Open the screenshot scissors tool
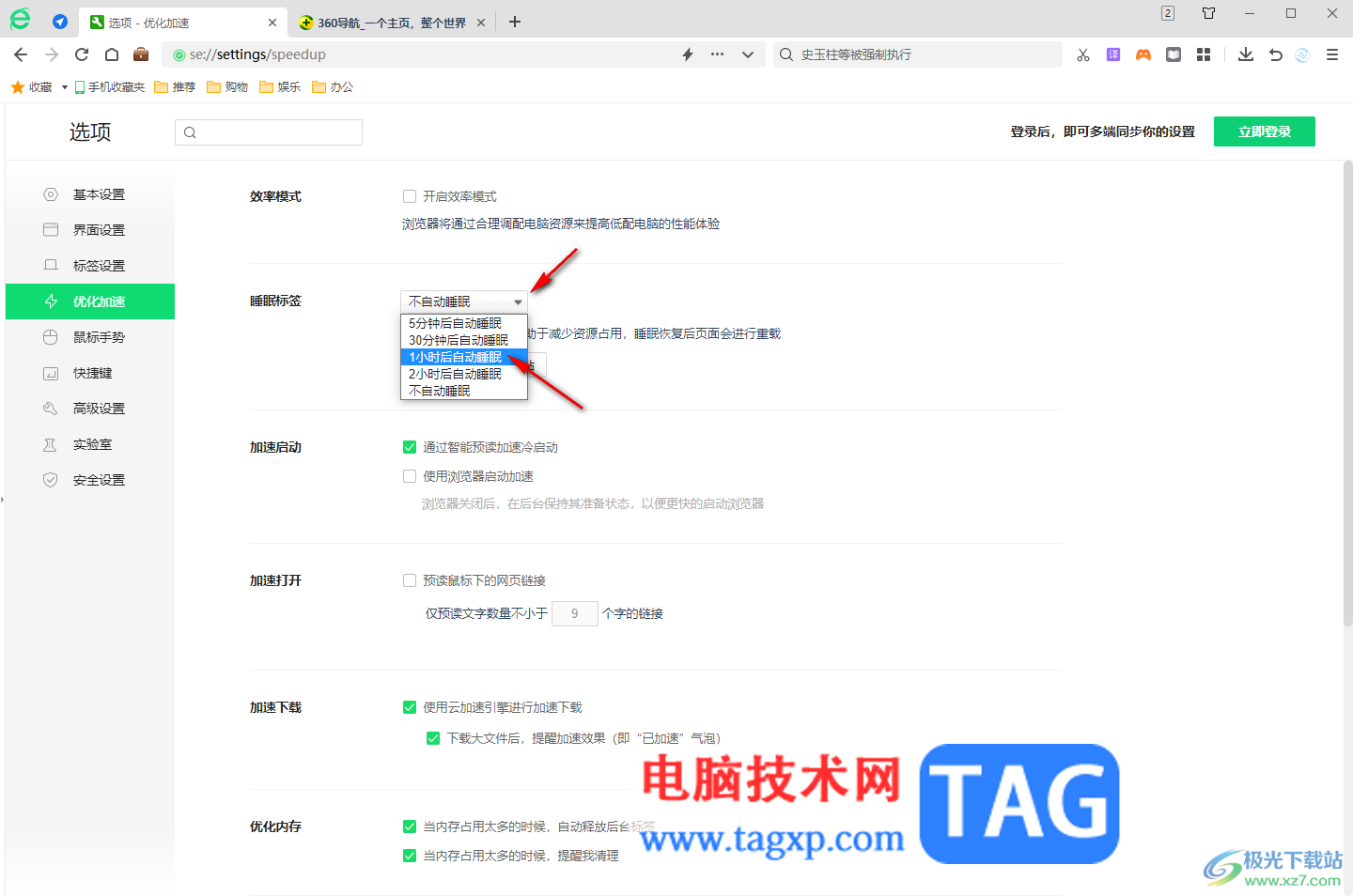 [x=1082, y=54]
